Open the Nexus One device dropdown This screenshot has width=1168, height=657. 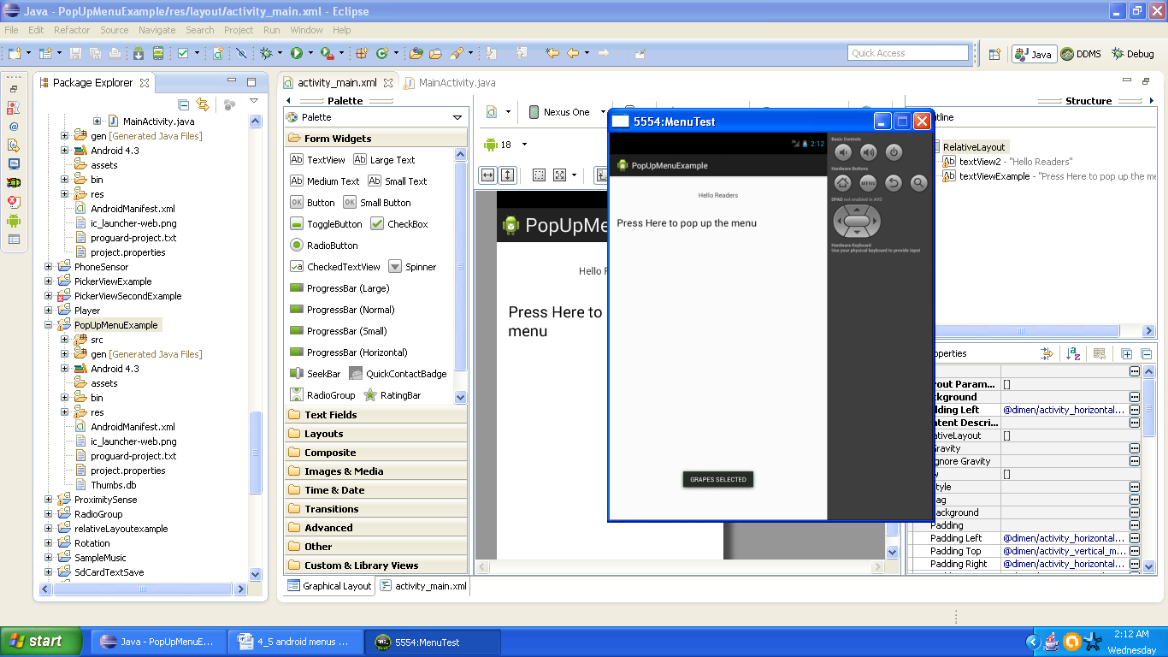(x=603, y=112)
